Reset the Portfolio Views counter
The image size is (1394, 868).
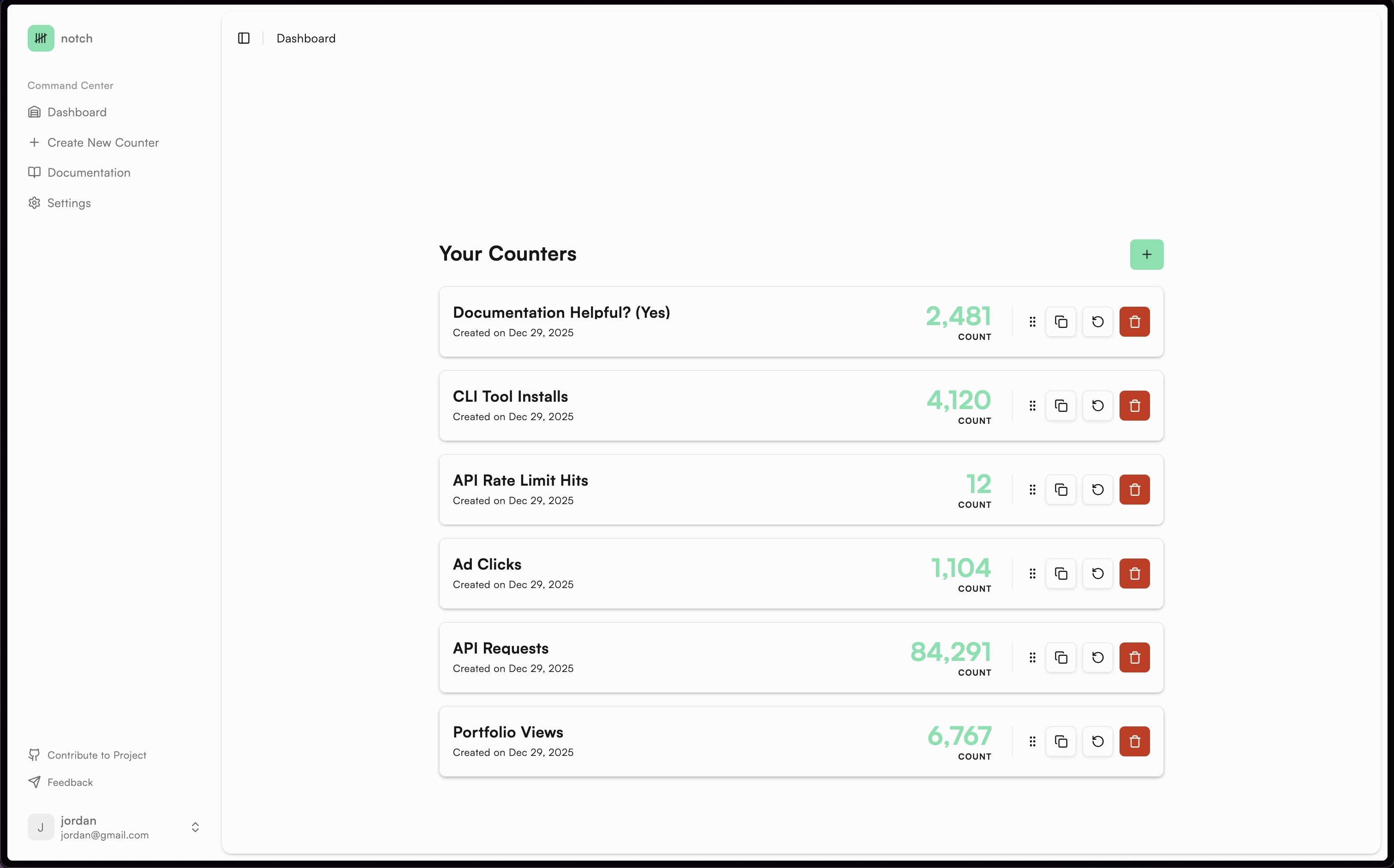point(1097,741)
